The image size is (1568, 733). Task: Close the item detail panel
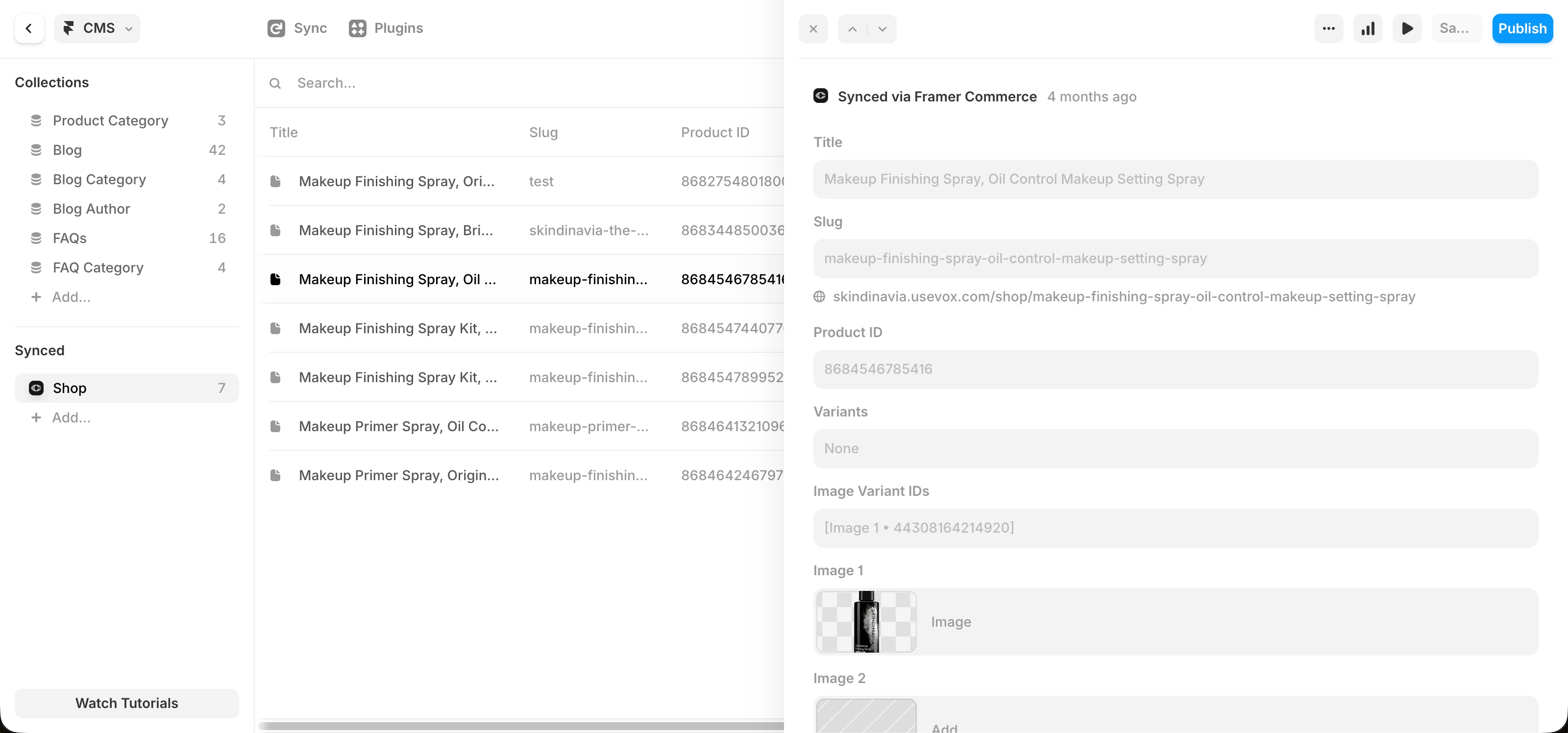pos(813,28)
